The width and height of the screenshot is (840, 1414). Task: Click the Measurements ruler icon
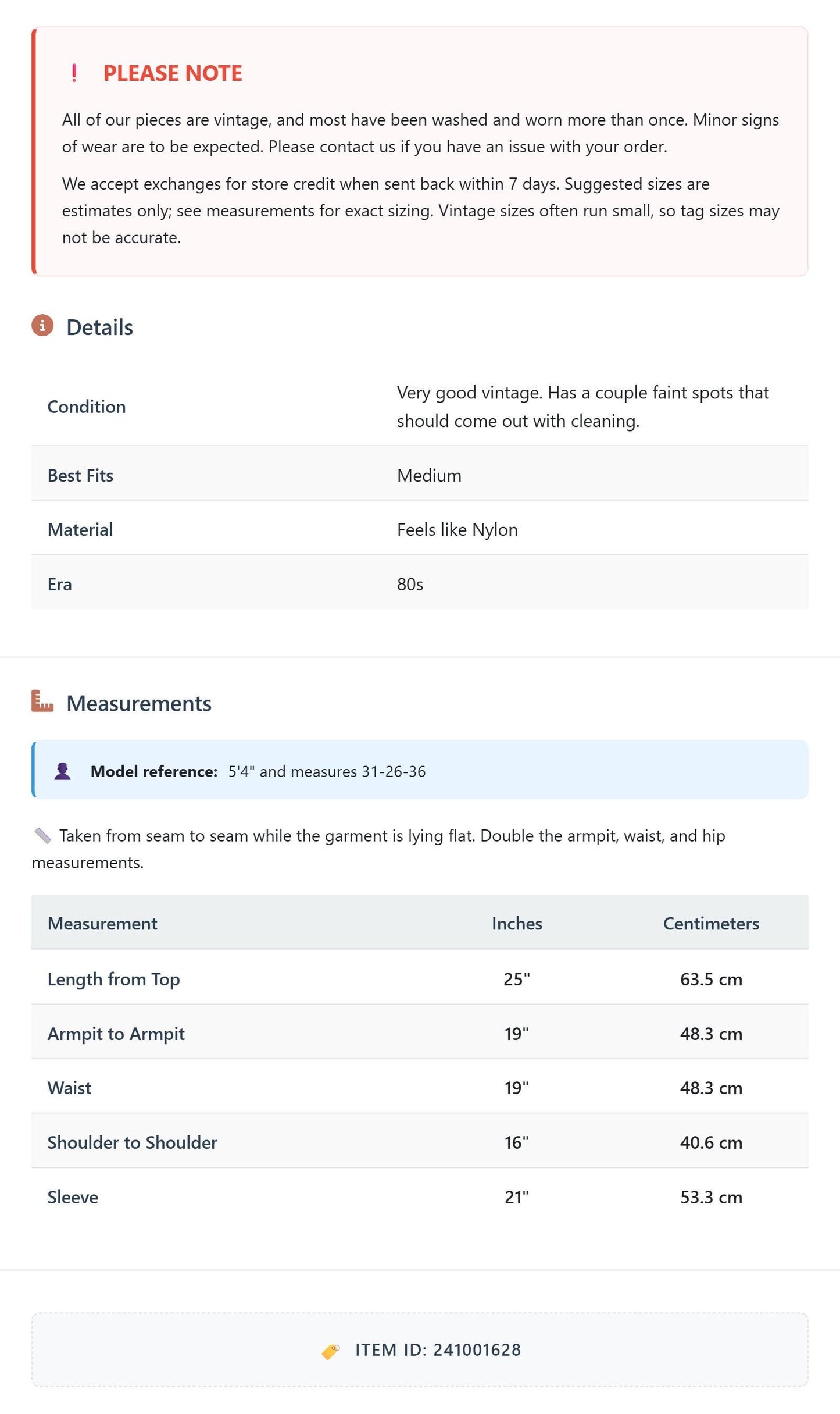point(42,701)
